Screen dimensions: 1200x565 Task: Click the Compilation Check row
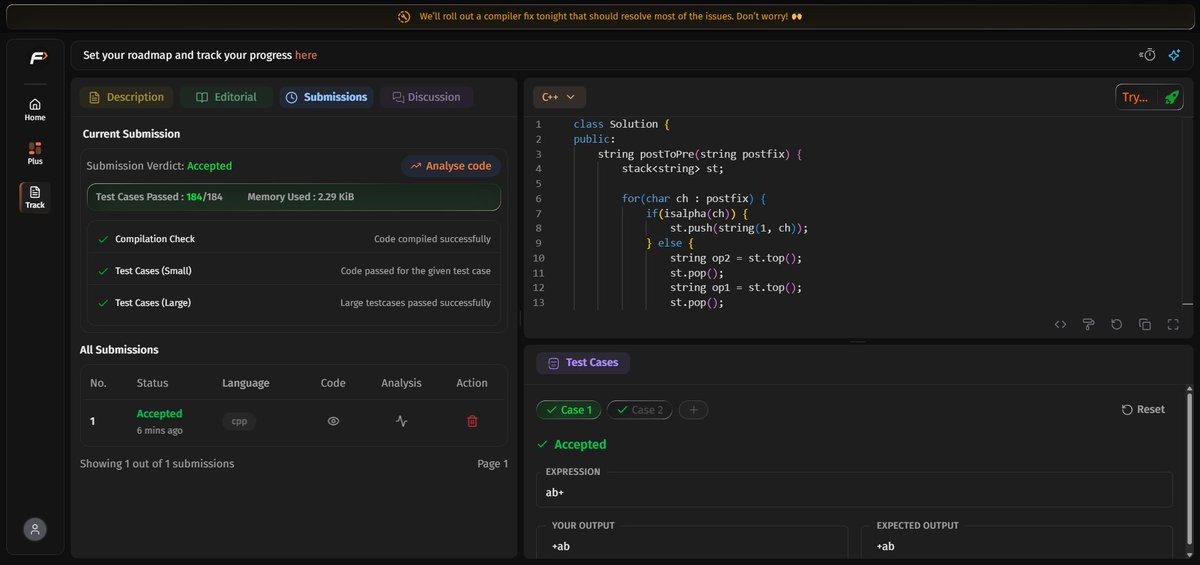pos(294,239)
